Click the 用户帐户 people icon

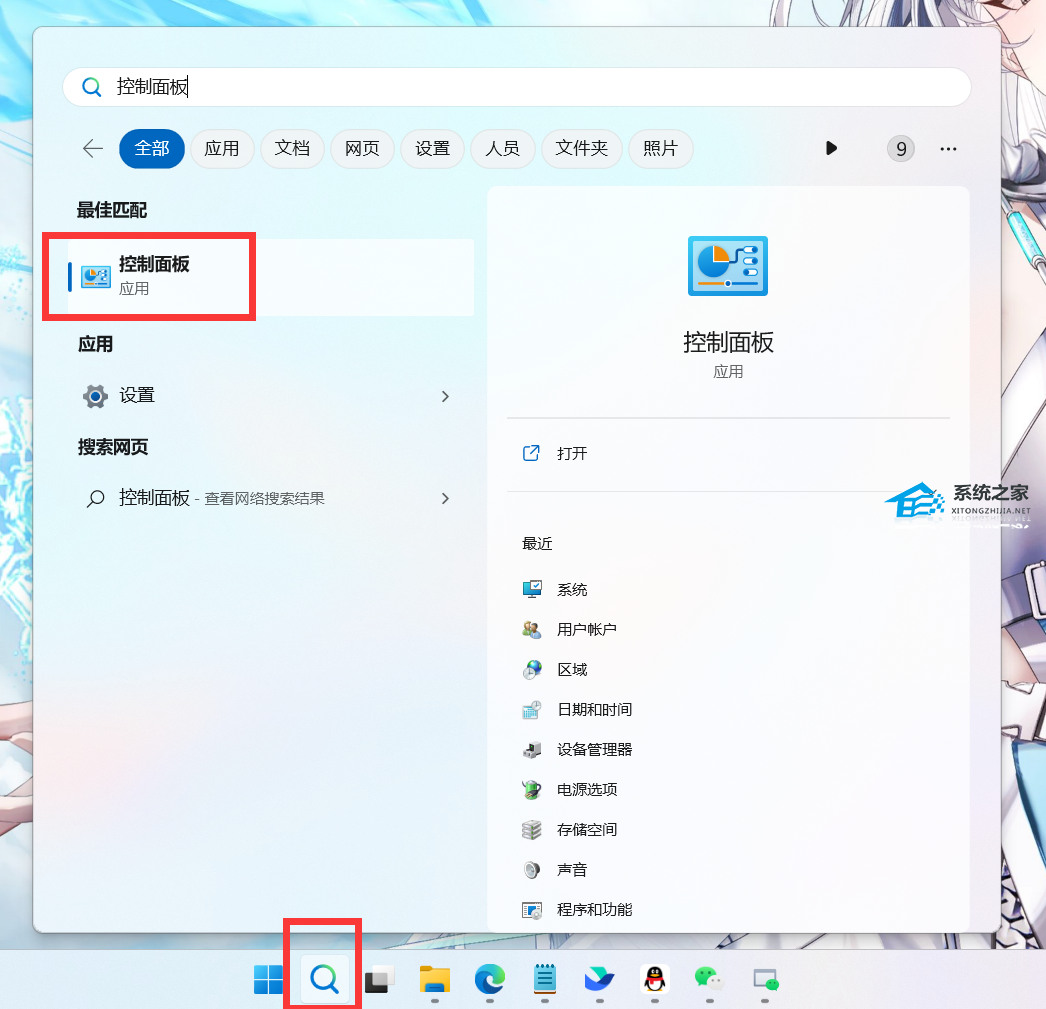(x=532, y=630)
